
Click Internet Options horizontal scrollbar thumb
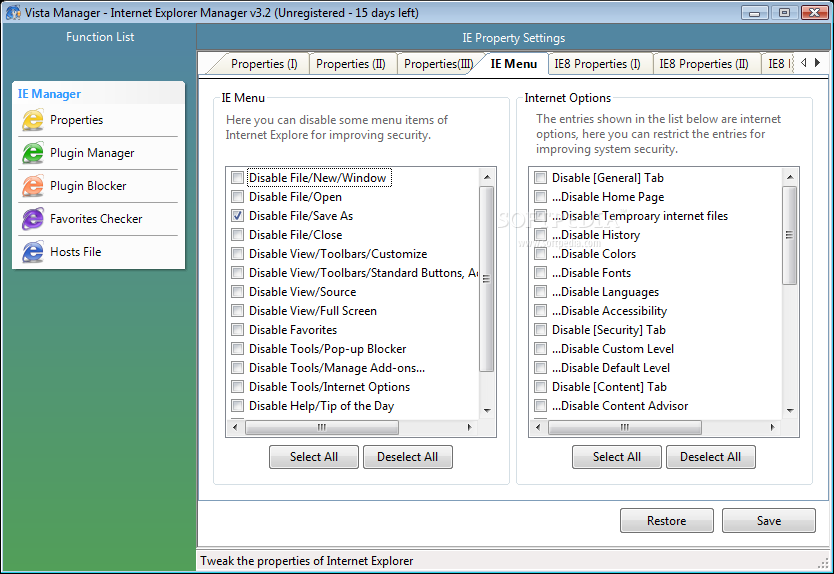[625, 427]
